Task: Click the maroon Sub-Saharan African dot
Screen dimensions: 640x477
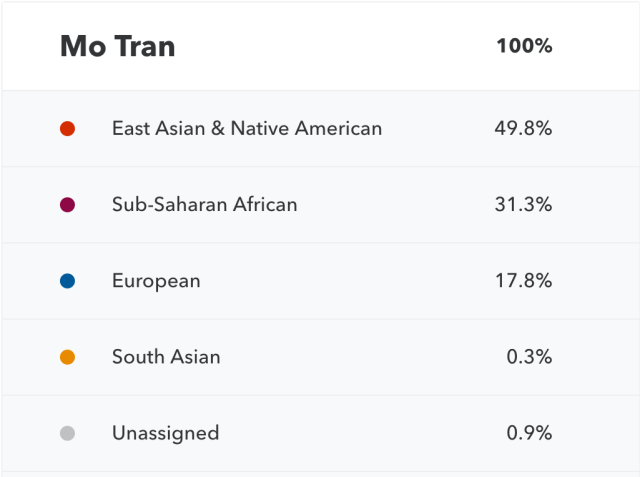Action: coord(67,205)
